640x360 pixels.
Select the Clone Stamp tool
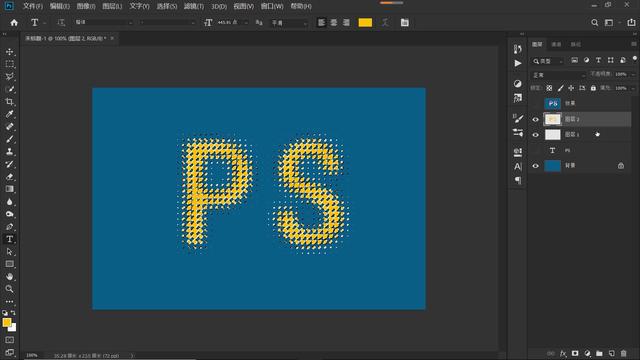[x=9, y=151]
